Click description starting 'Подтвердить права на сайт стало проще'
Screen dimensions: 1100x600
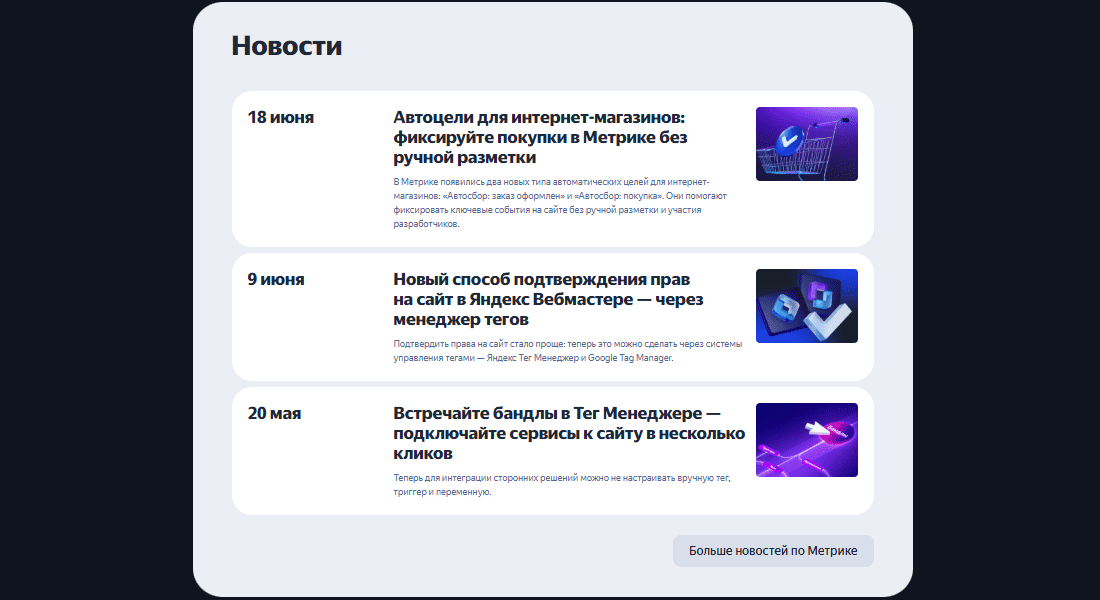tap(568, 351)
